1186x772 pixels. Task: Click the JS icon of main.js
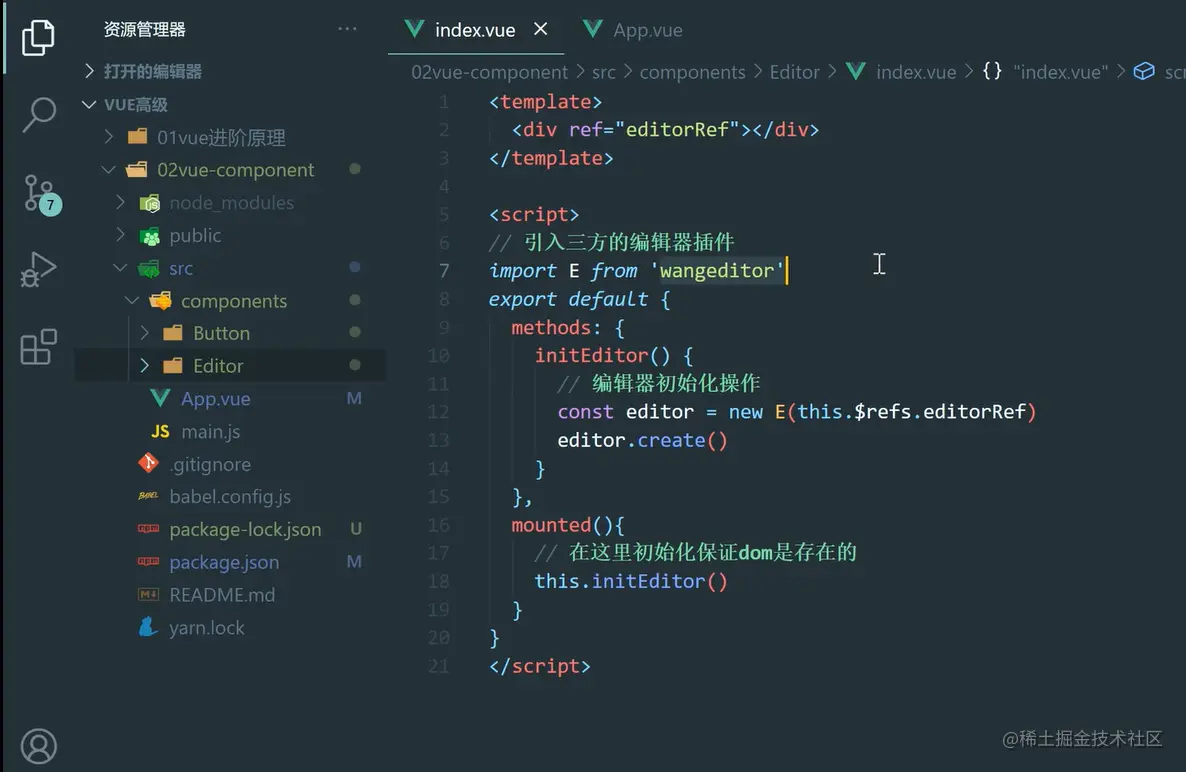tap(160, 432)
